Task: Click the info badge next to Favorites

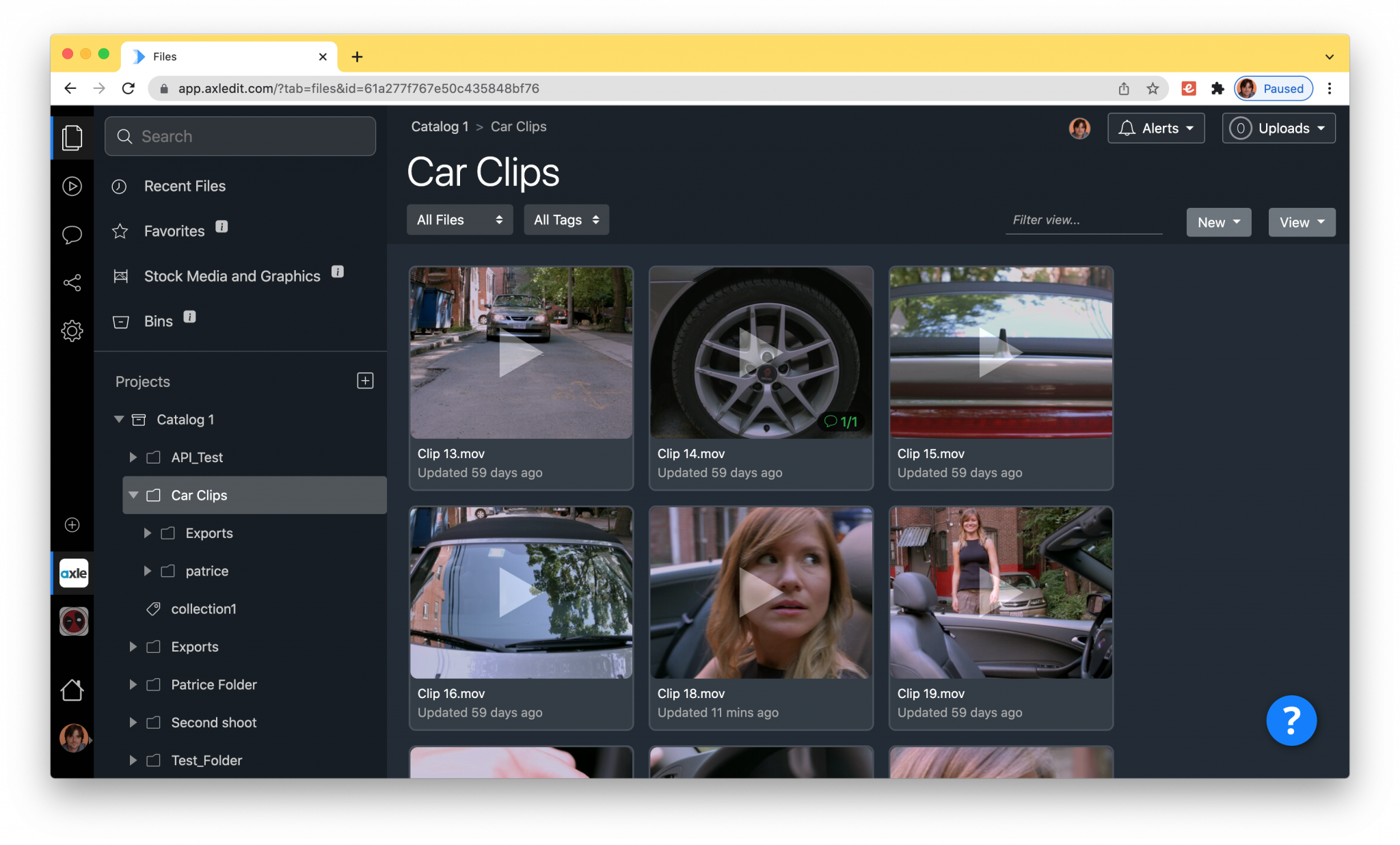Action: click(x=221, y=226)
